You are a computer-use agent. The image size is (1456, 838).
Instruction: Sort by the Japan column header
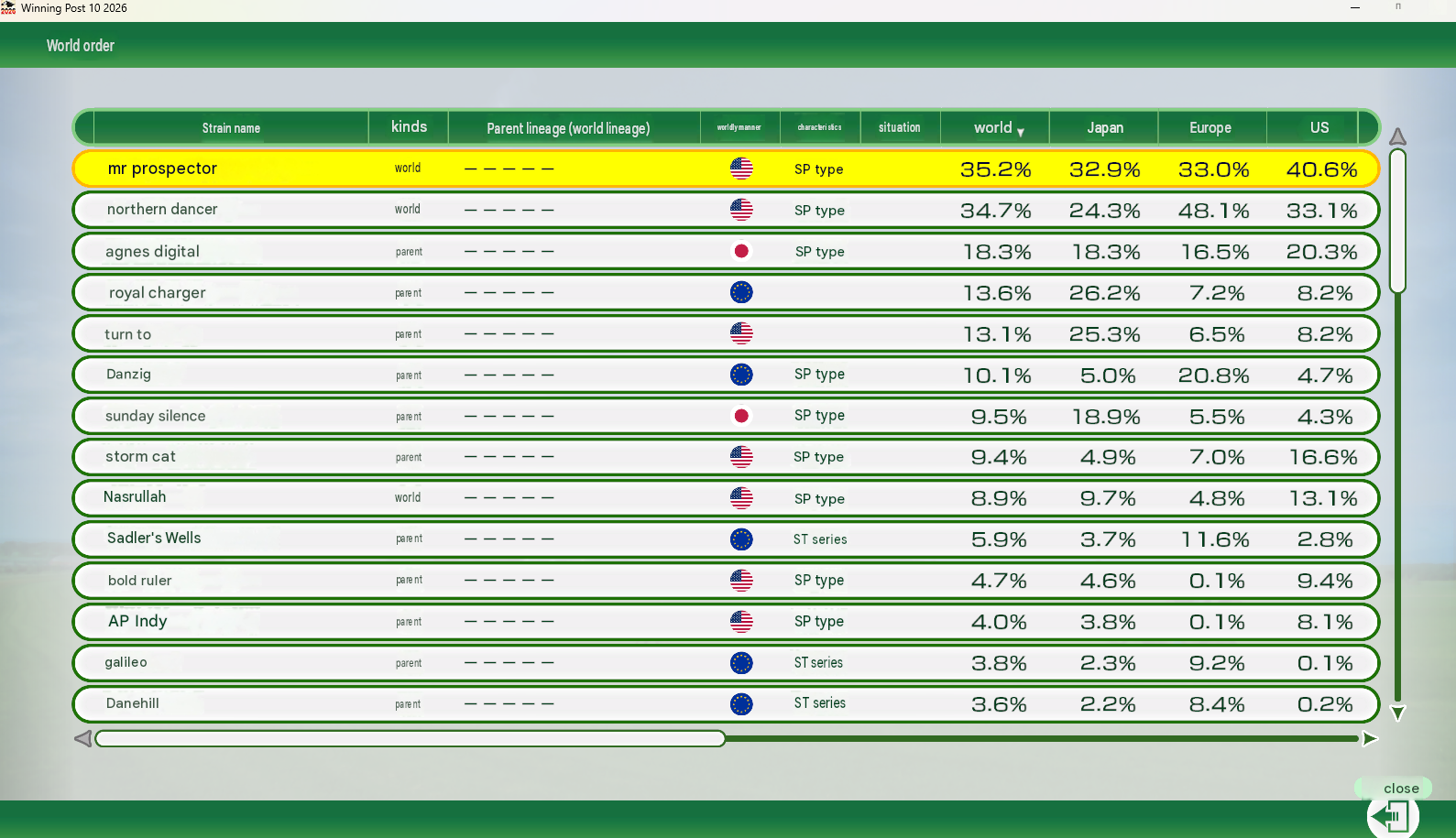1104,127
